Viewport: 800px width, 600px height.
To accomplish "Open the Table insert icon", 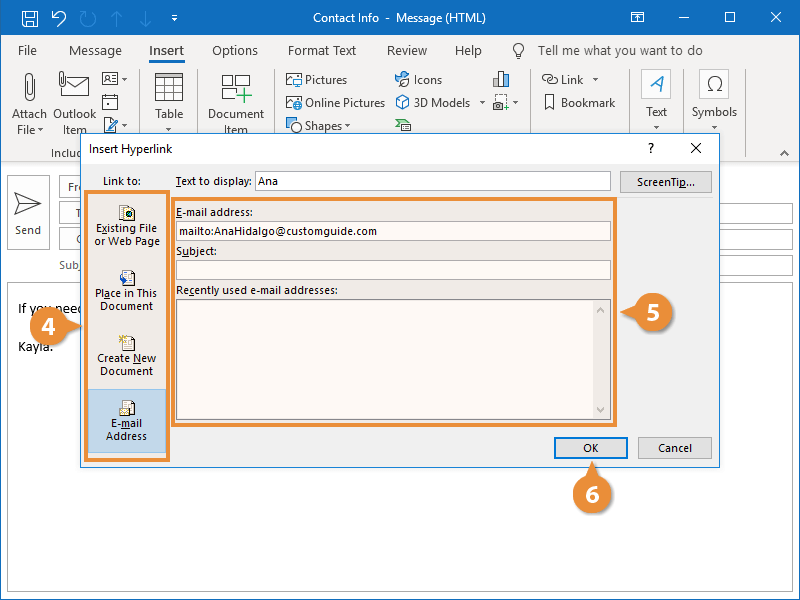I will point(169,88).
